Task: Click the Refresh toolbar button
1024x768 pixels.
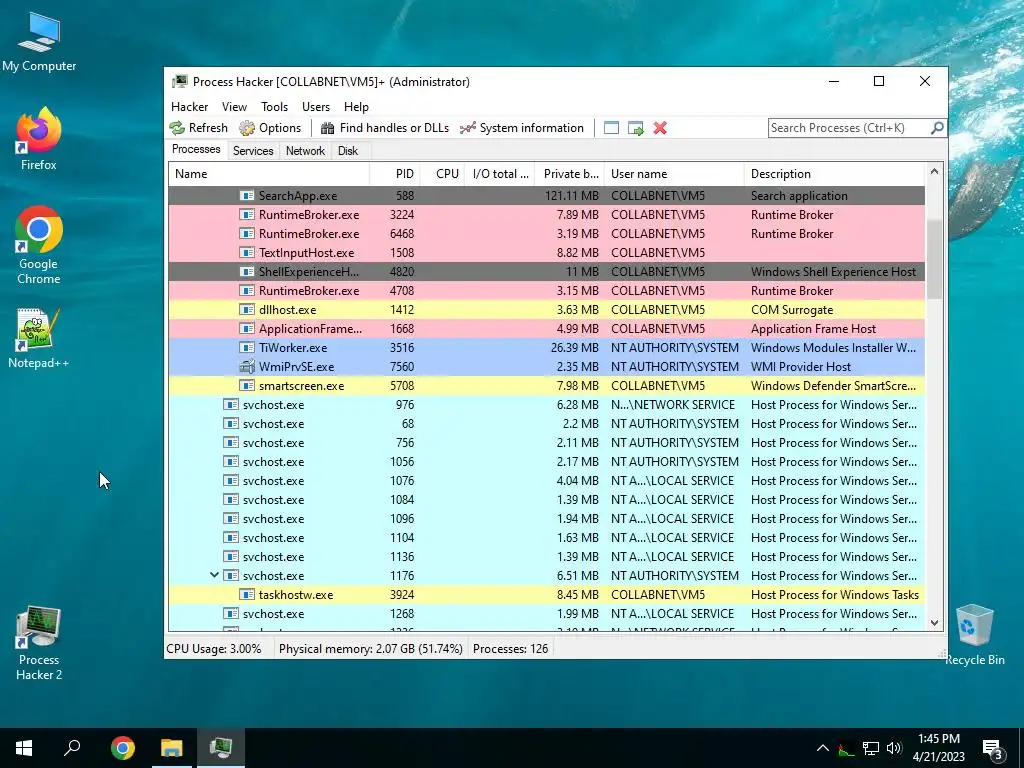Action: click(x=199, y=128)
